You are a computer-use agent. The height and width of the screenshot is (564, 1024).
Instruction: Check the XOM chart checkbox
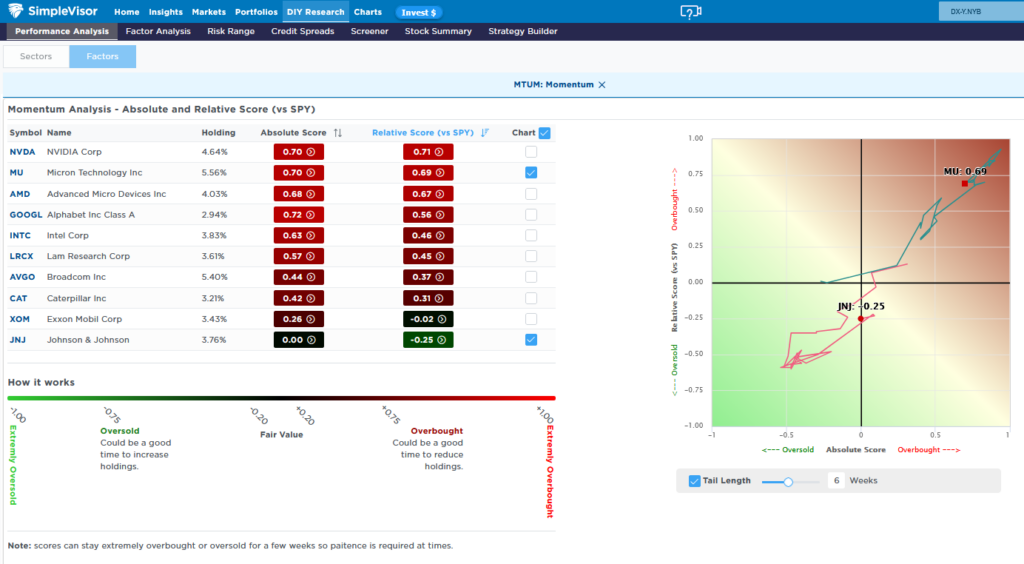531,319
